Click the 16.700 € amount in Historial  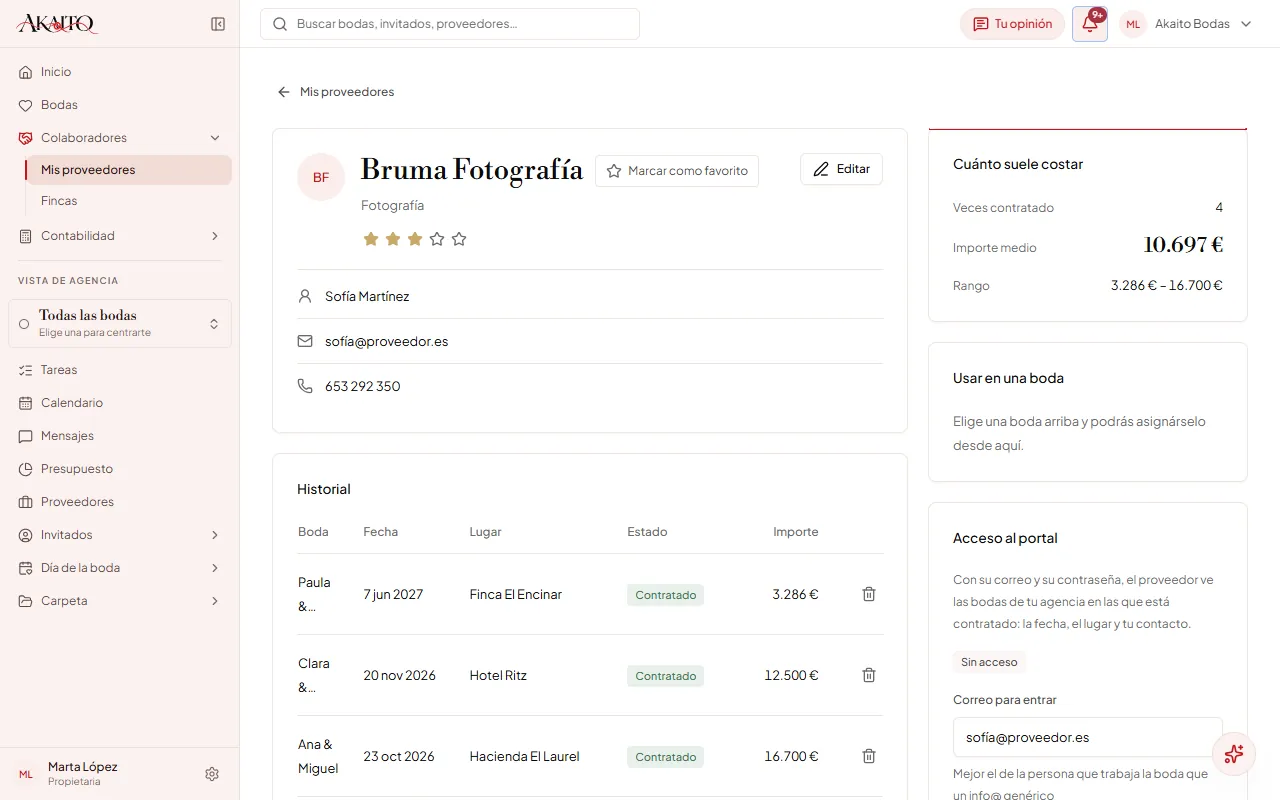click(x=791, y=756)
